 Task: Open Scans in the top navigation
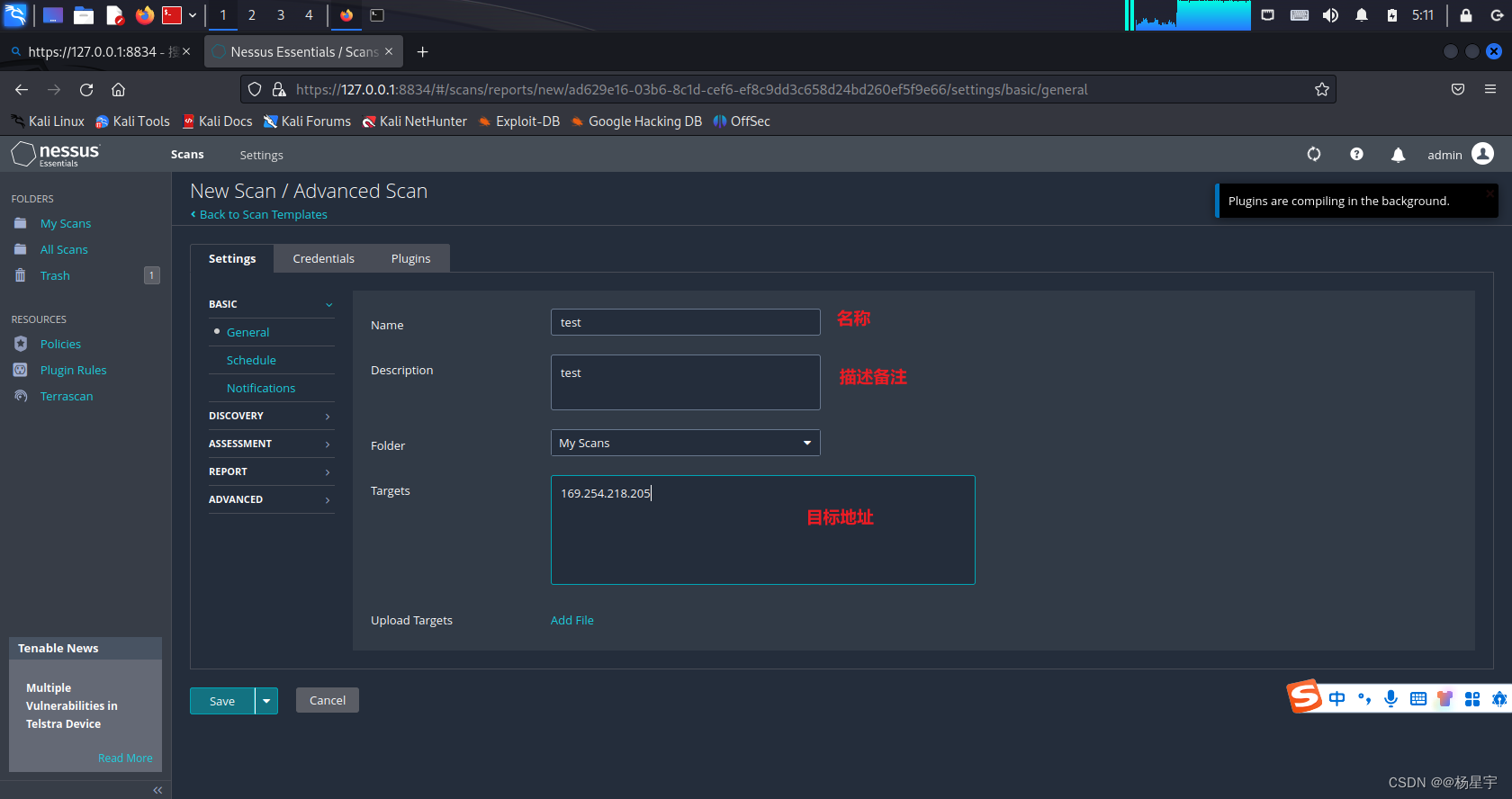coord(187,155)
